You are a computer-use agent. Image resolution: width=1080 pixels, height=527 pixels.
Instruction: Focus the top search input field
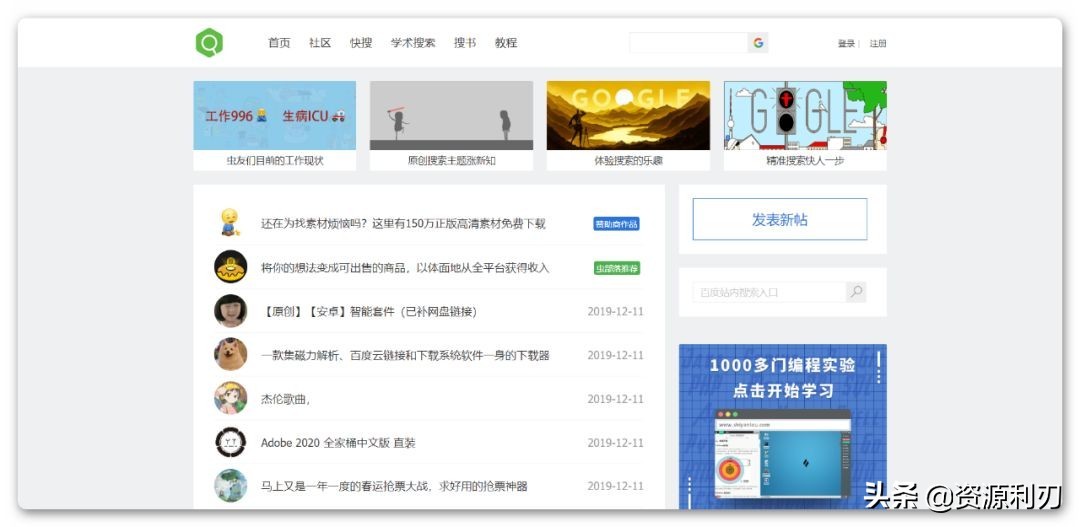[688, 43]
